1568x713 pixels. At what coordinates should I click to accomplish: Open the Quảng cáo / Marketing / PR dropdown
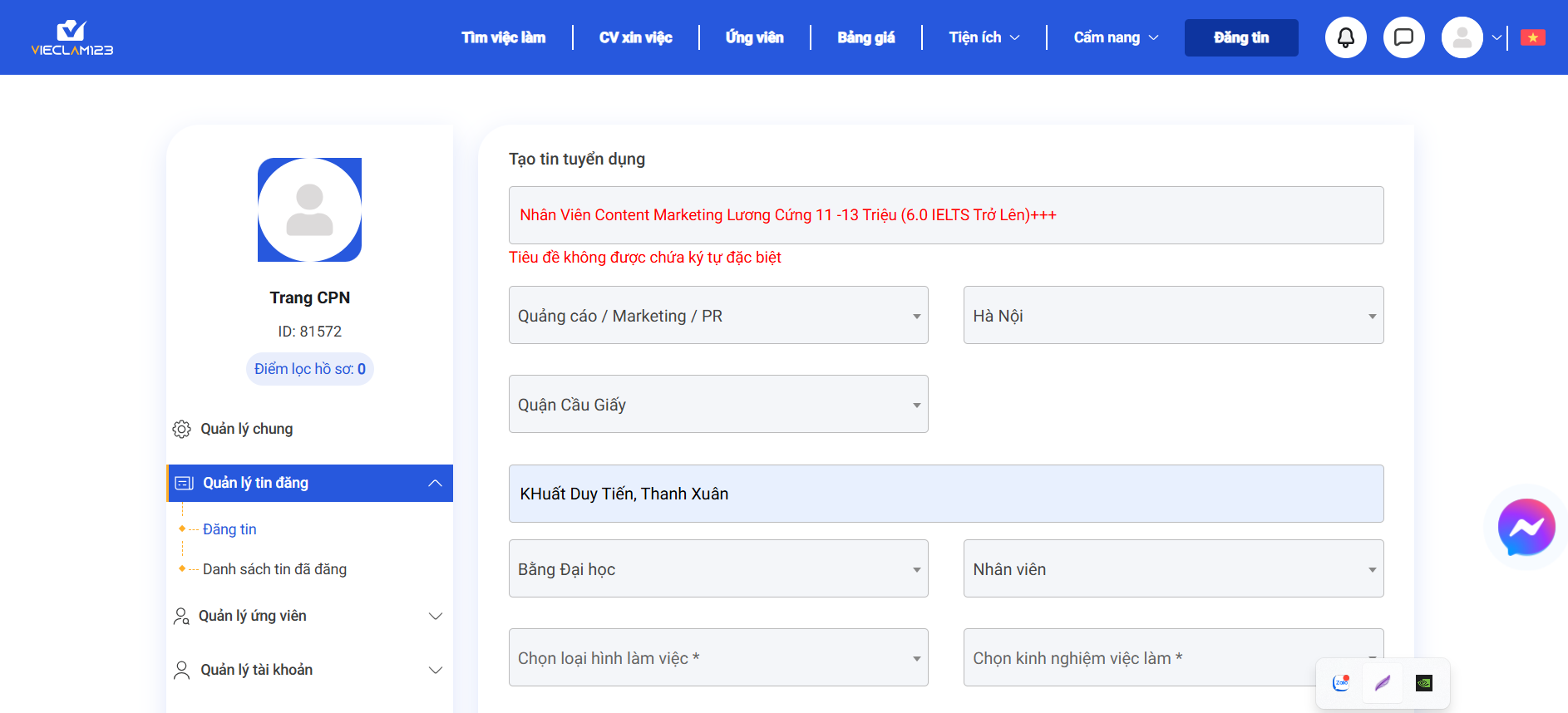(717, 316)
